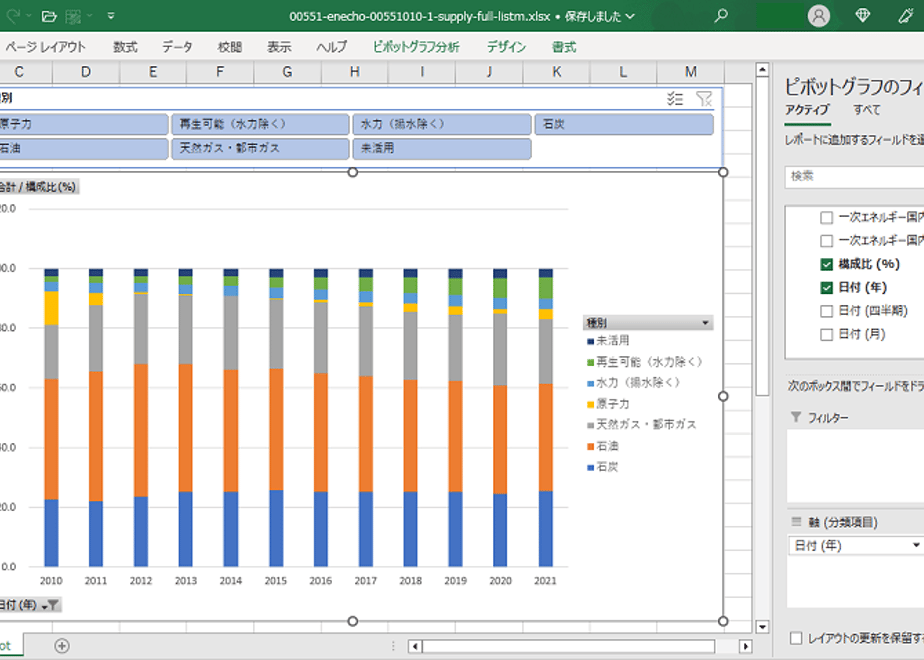The height and width of the screenshot is (660, 924).
Task: Click the pen icon in the title bar
Action: [x=906, y=16]
